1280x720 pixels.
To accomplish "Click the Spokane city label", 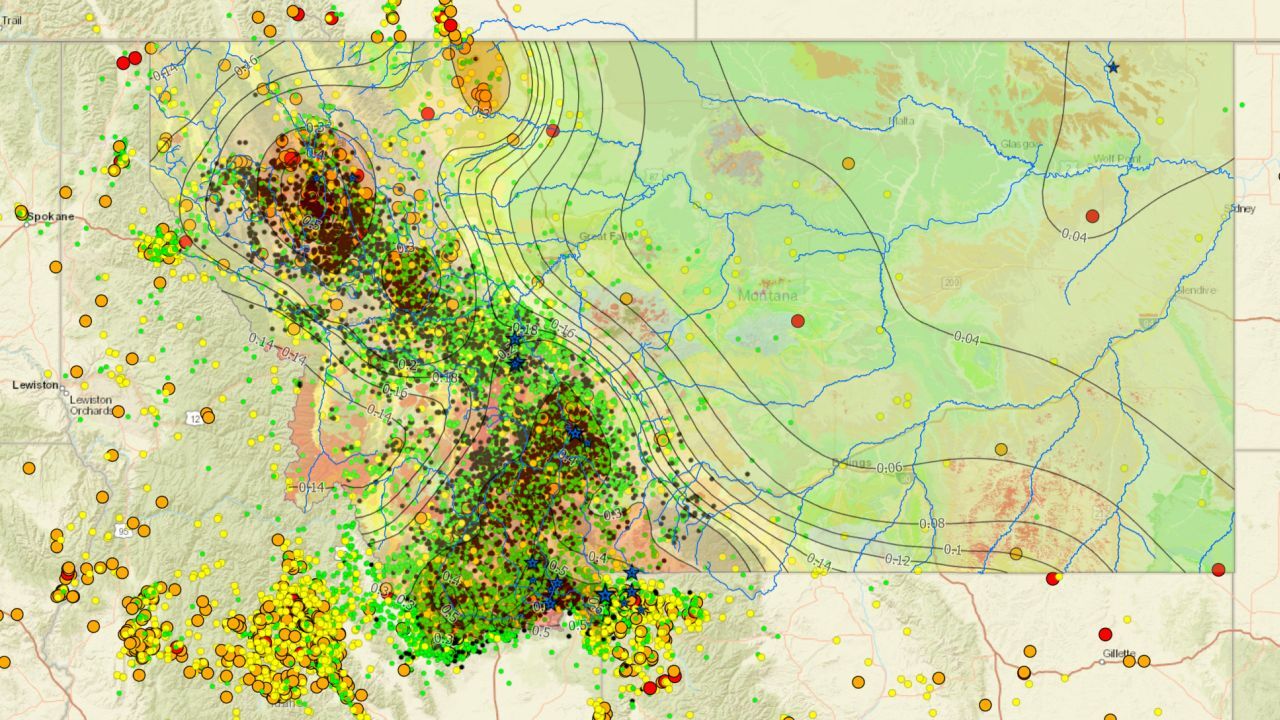I will pyautogui.click(x=50, y=216).
